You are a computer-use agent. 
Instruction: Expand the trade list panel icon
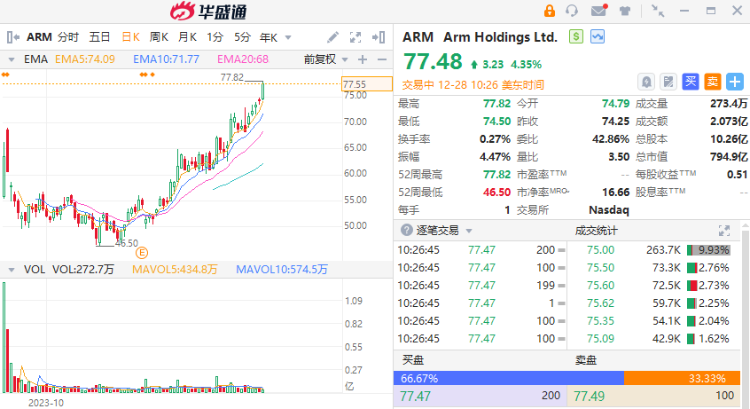[x=724, y=231]
